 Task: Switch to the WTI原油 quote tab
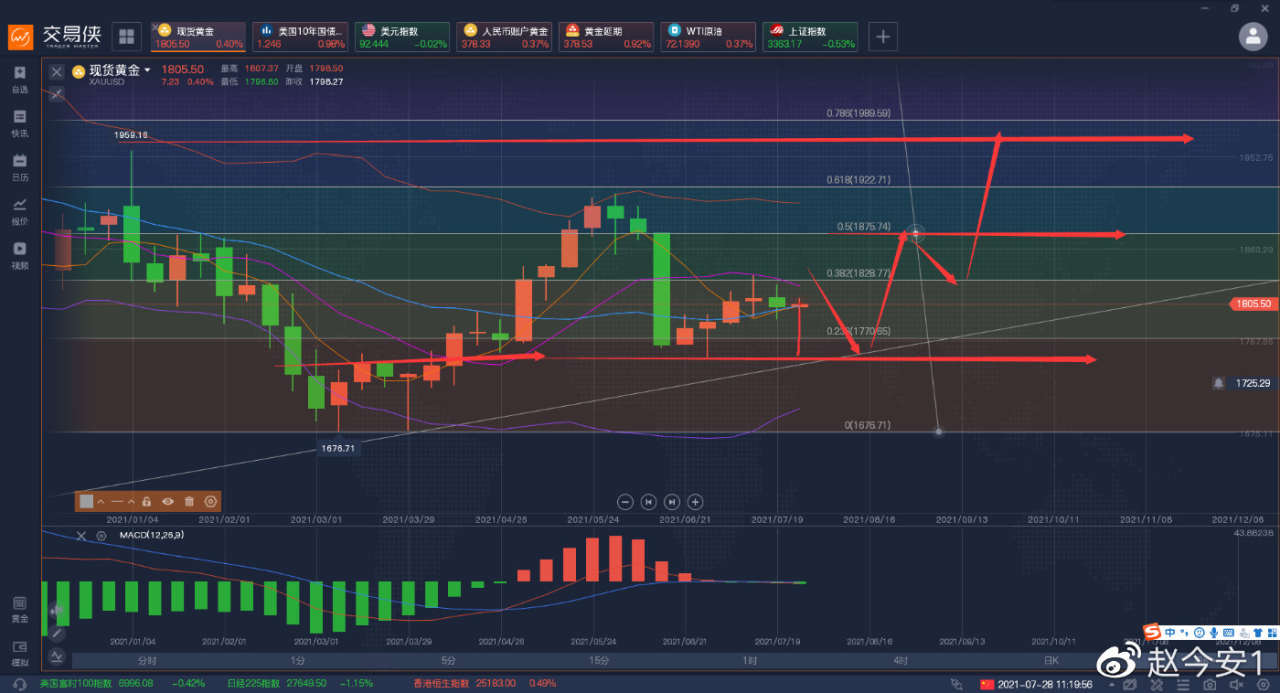pos(708,37)
